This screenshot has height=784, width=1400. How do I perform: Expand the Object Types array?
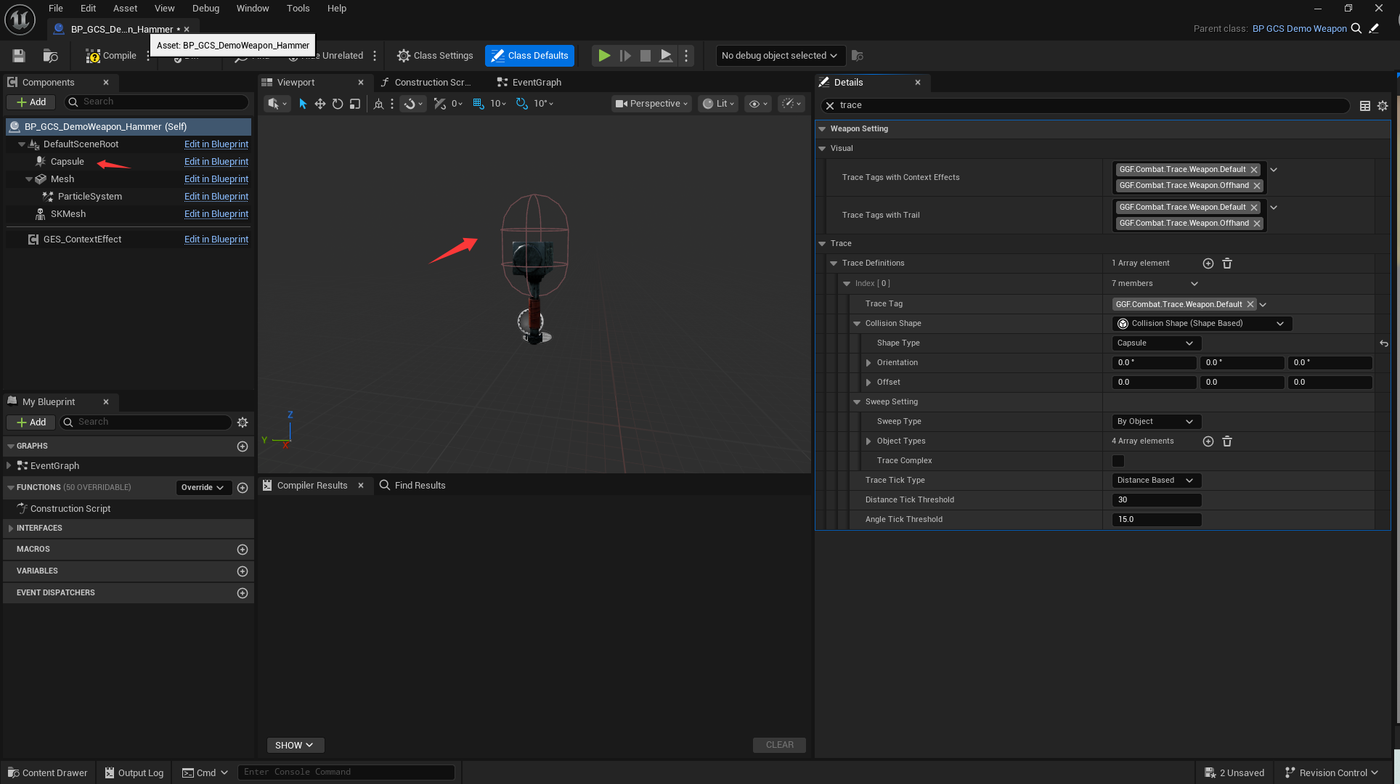pos(868,441)
